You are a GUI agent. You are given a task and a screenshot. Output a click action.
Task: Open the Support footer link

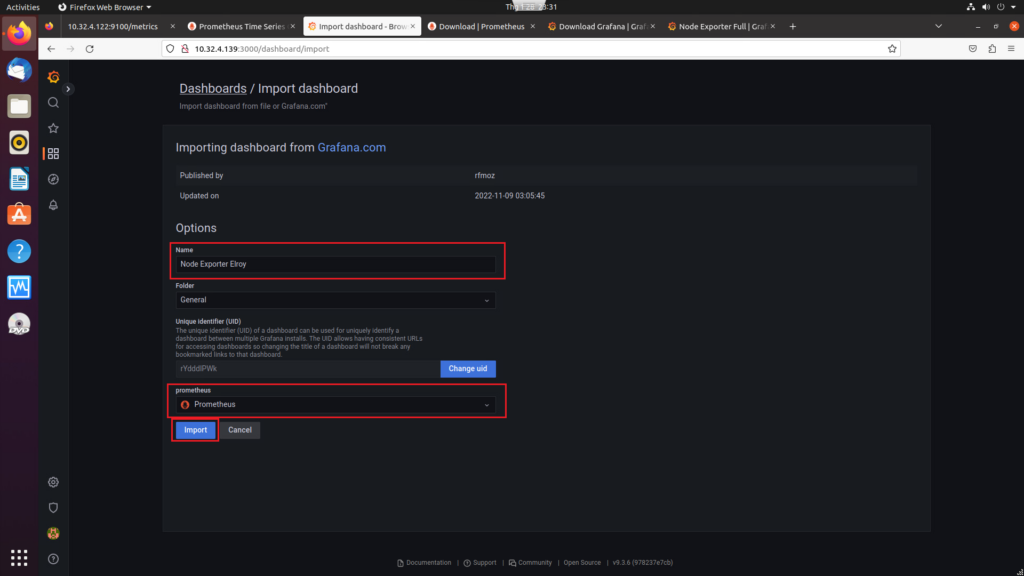pyautogui.click(x=480, y=562)
